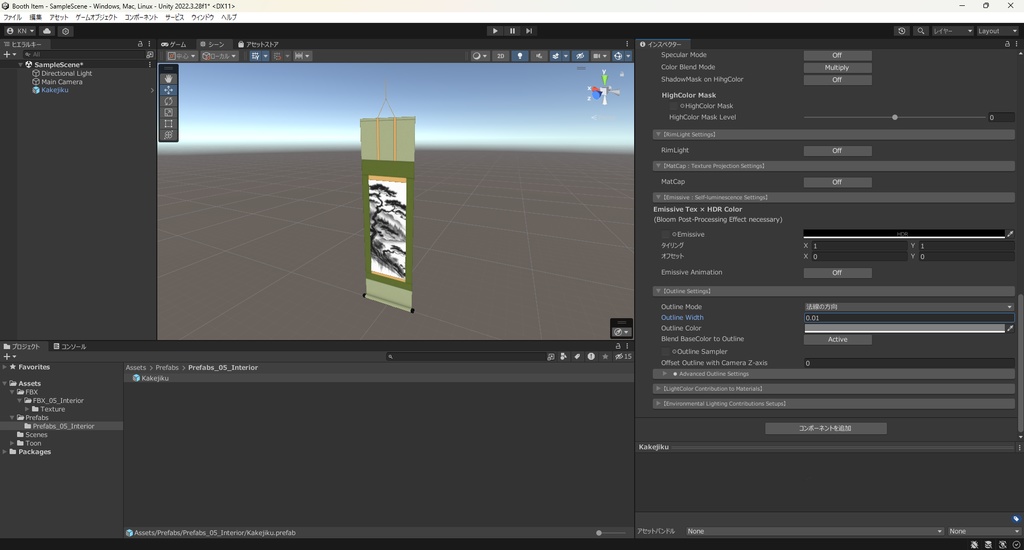Toggle scene audio

coord(539,56)
